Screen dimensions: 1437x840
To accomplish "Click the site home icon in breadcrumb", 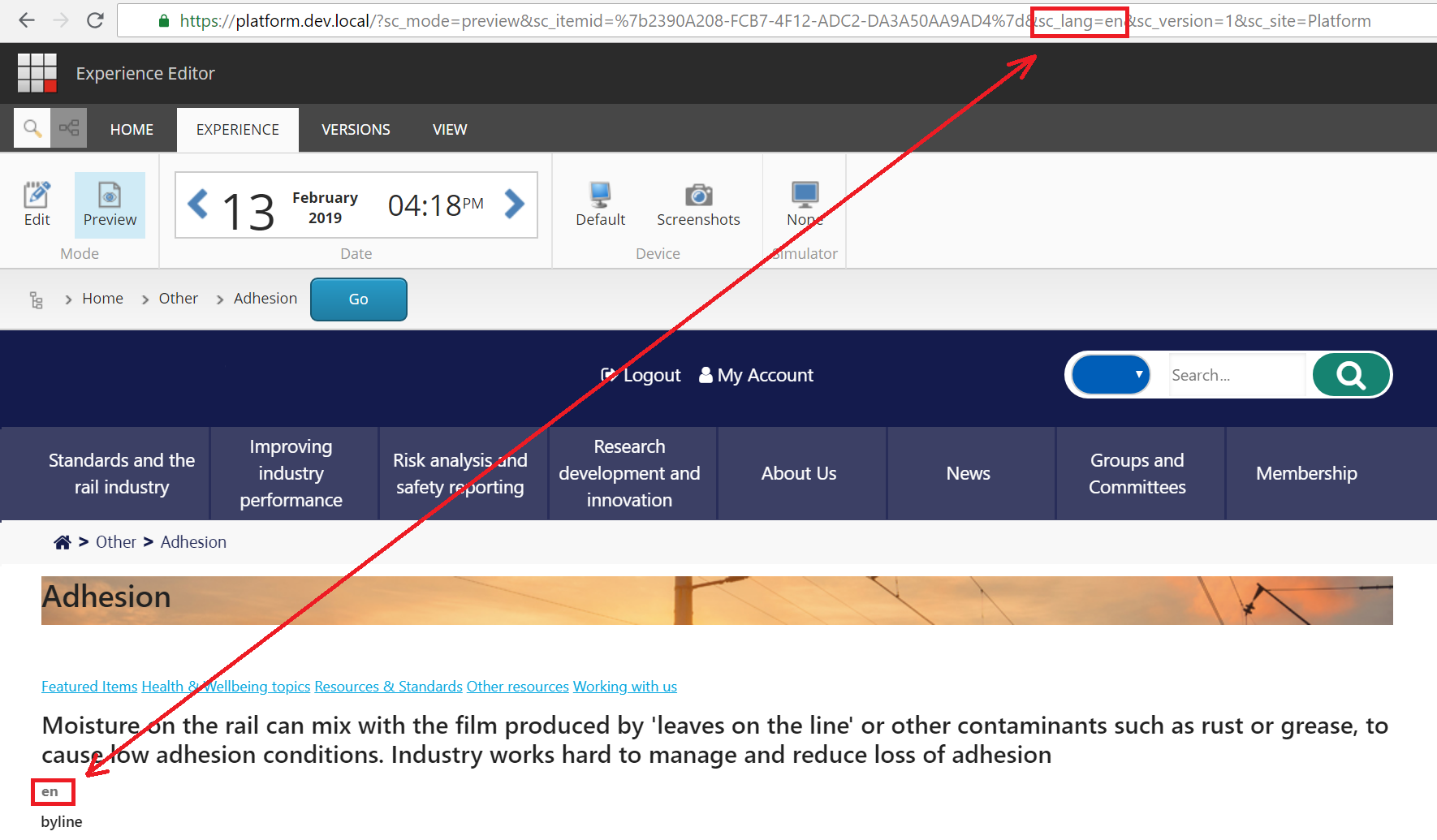I will pyautogui.click(x=63, y=542).
